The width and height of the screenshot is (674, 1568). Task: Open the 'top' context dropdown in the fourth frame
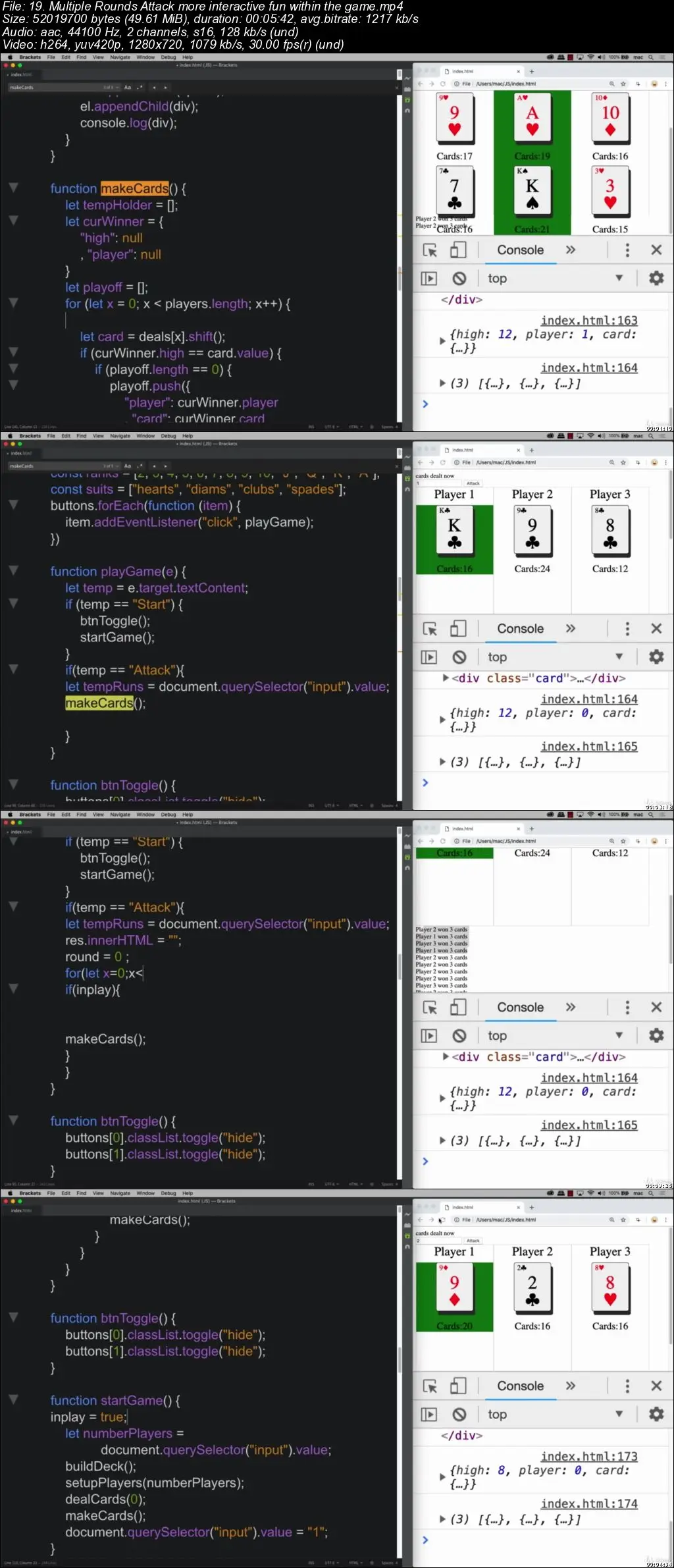(556, 1415)
